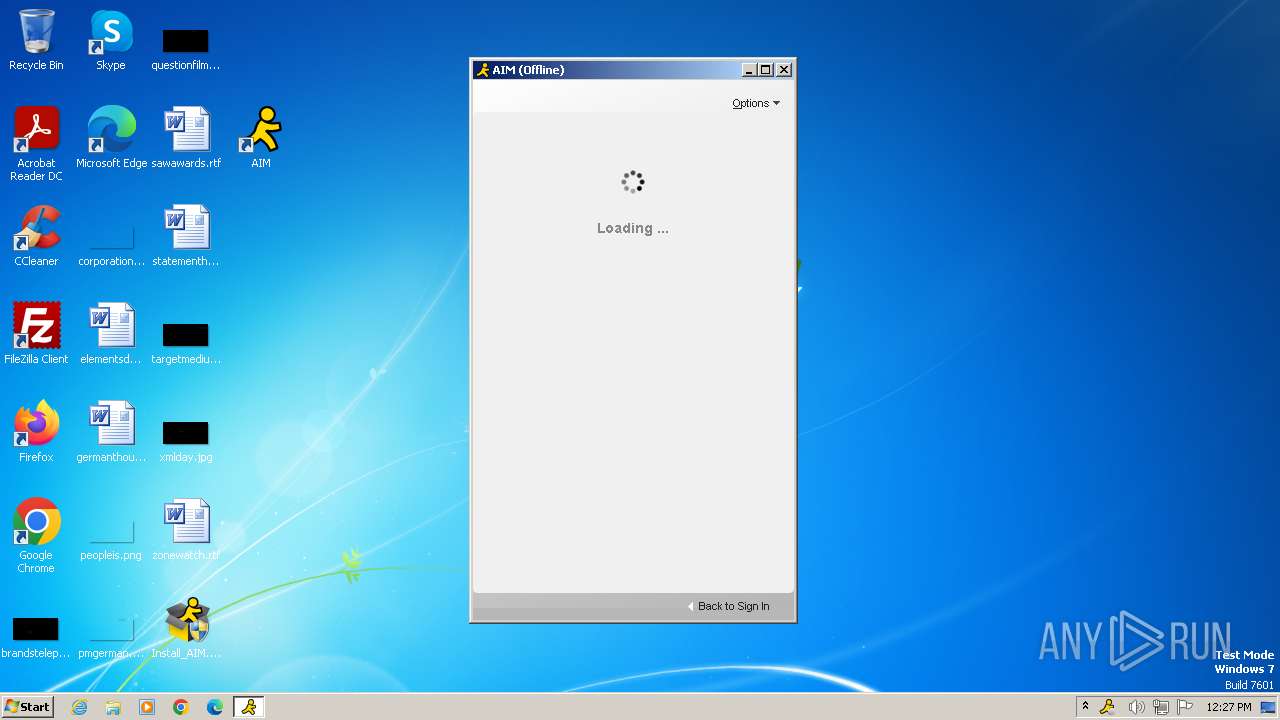Click Back to Sign In link
1280x720 pixels.
pos(728,606)
